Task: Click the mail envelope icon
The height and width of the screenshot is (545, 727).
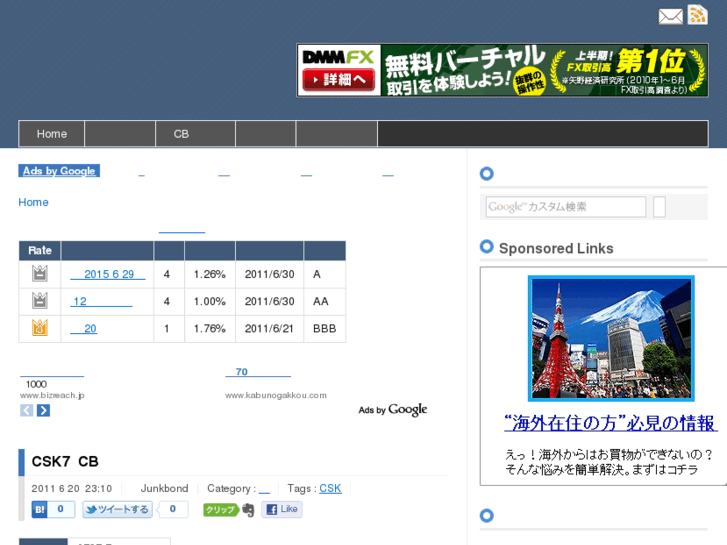Action: pyautogui.click(x=670, y=16)
